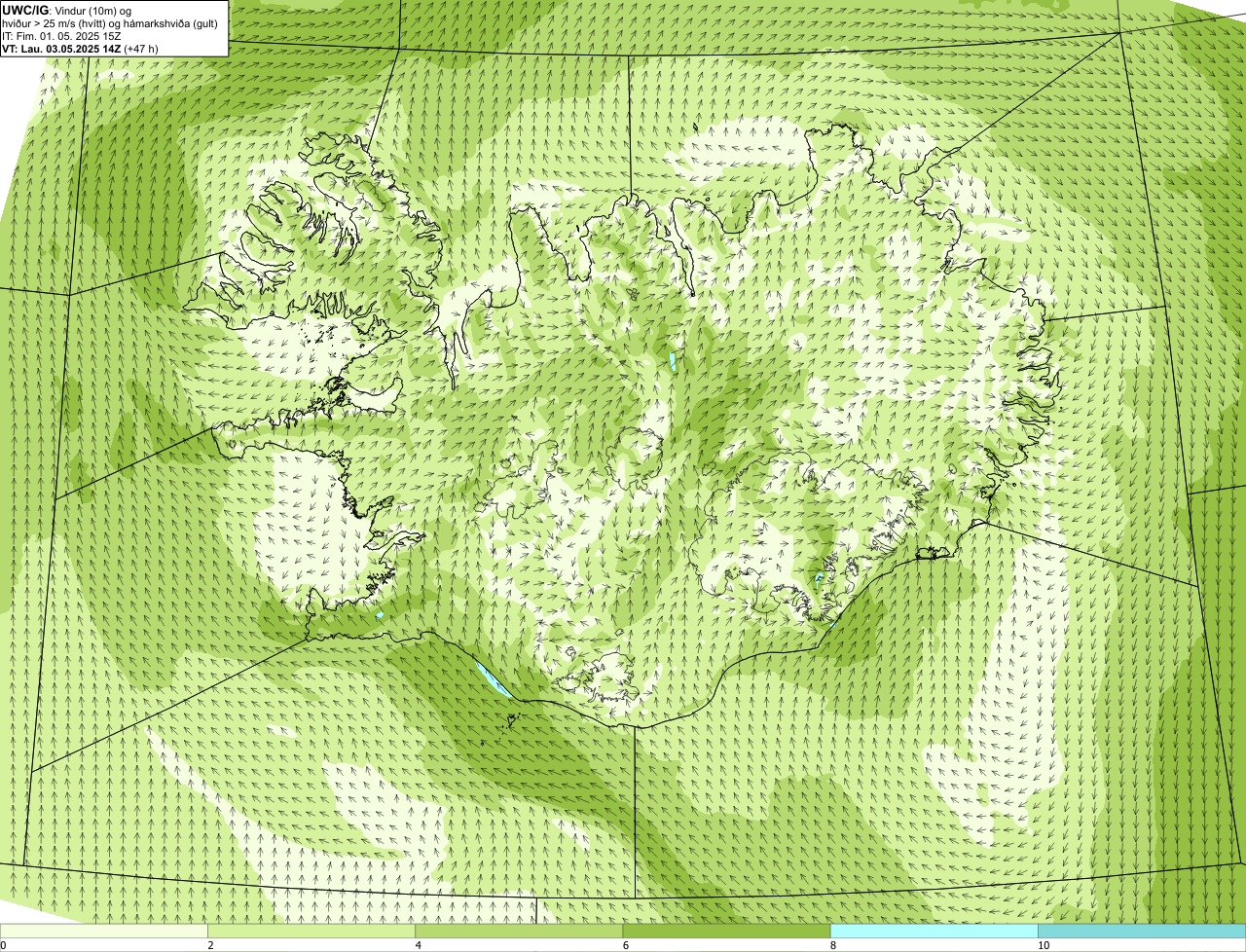The height and width of the screenshot is (952, 1246).
Task: Click the '10' label on the color scale
Action: [1043, 945]
